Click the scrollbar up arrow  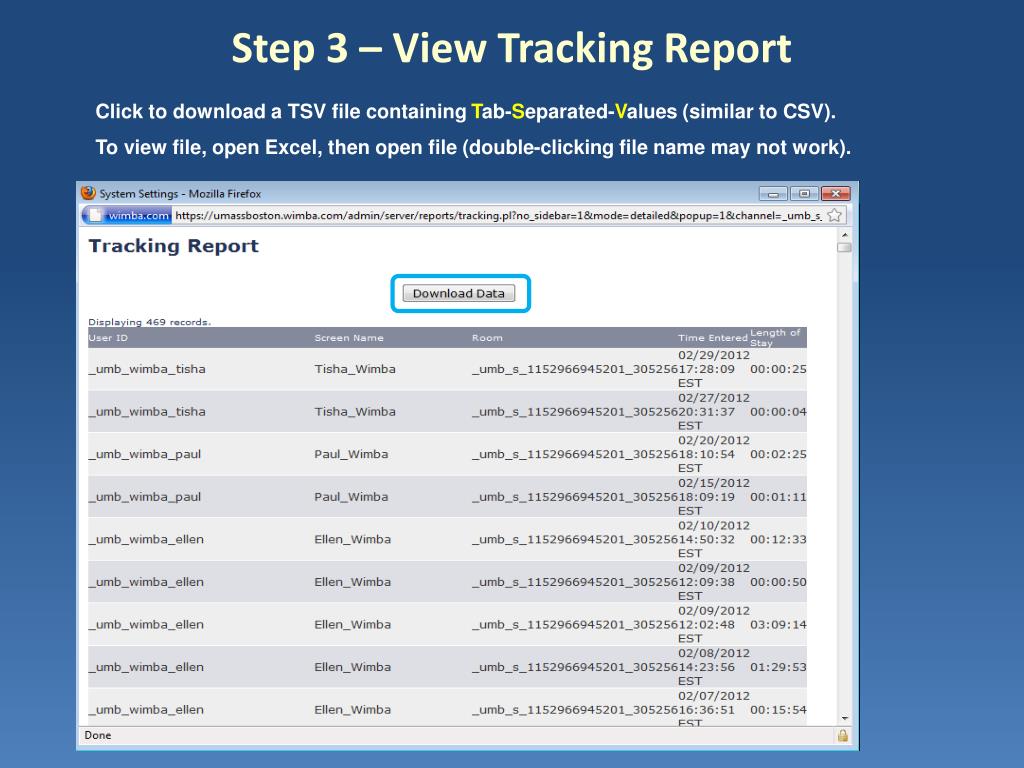click(x=844, y=234)
